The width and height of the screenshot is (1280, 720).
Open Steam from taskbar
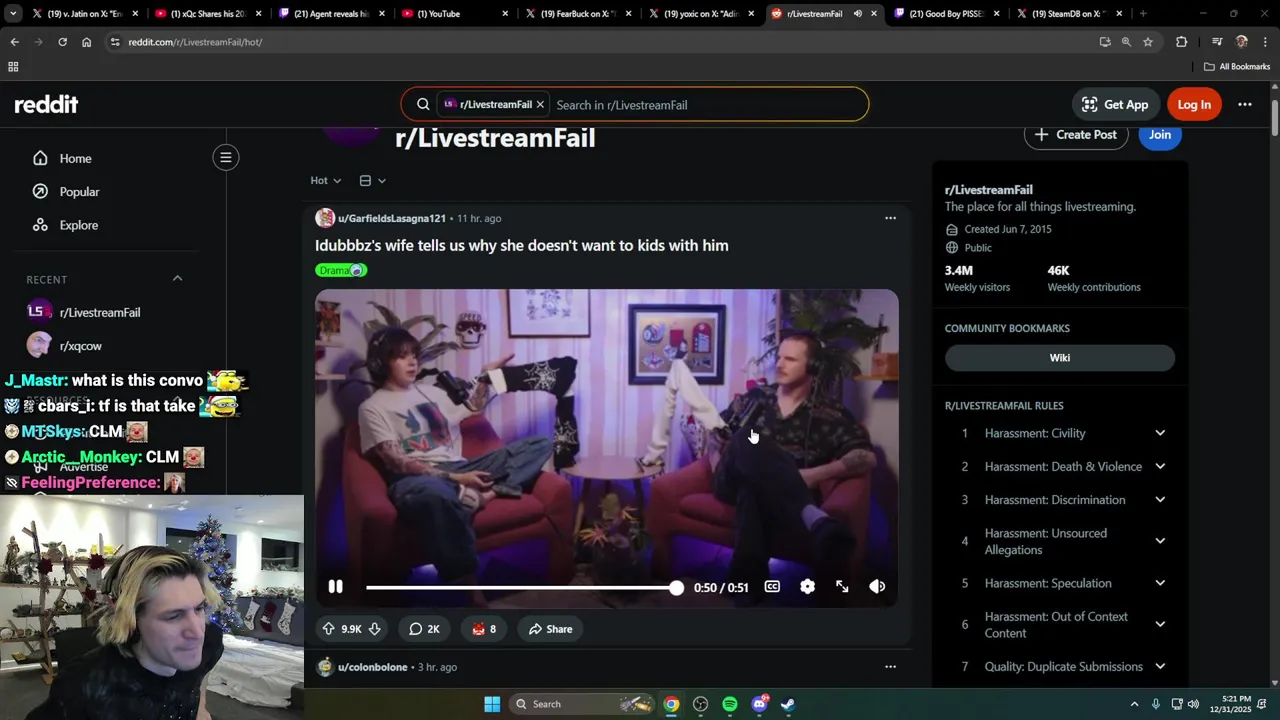[788, 704]
